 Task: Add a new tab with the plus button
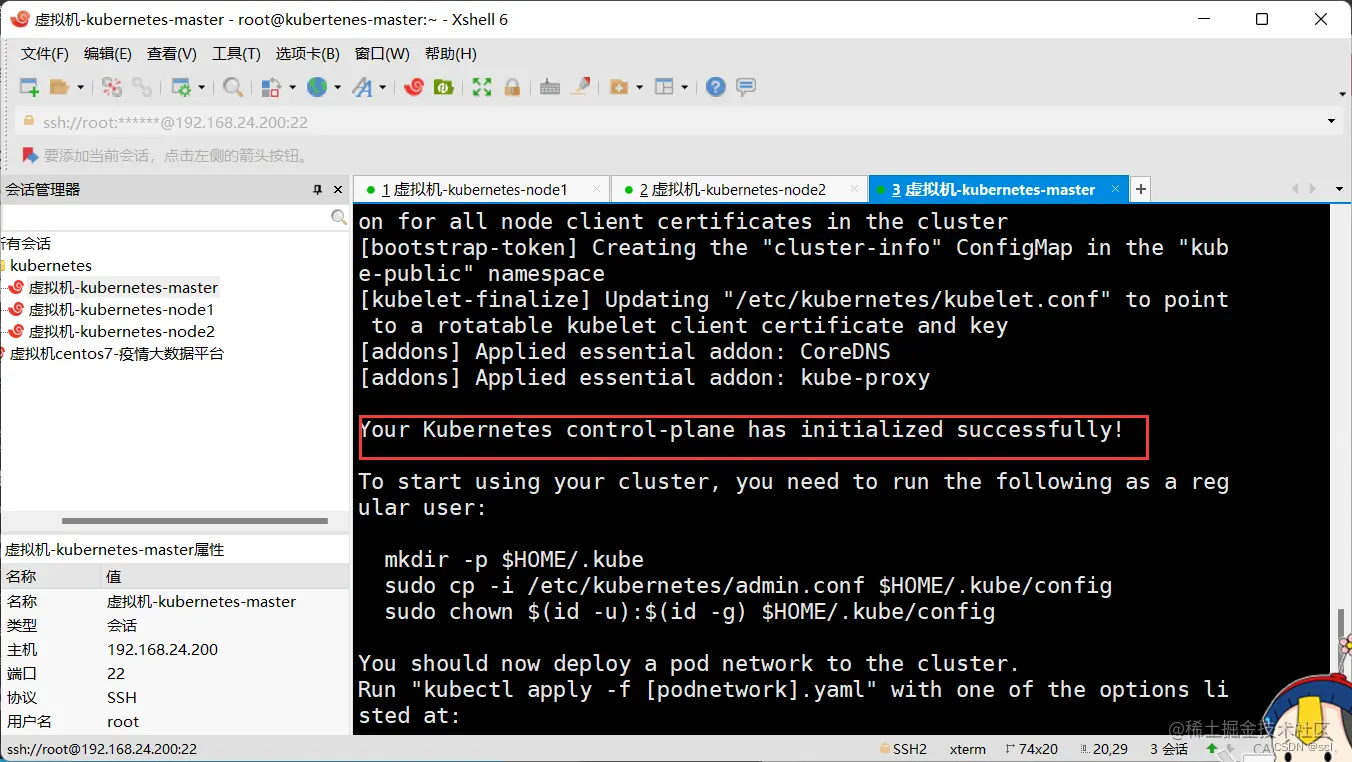(1140, 189)
